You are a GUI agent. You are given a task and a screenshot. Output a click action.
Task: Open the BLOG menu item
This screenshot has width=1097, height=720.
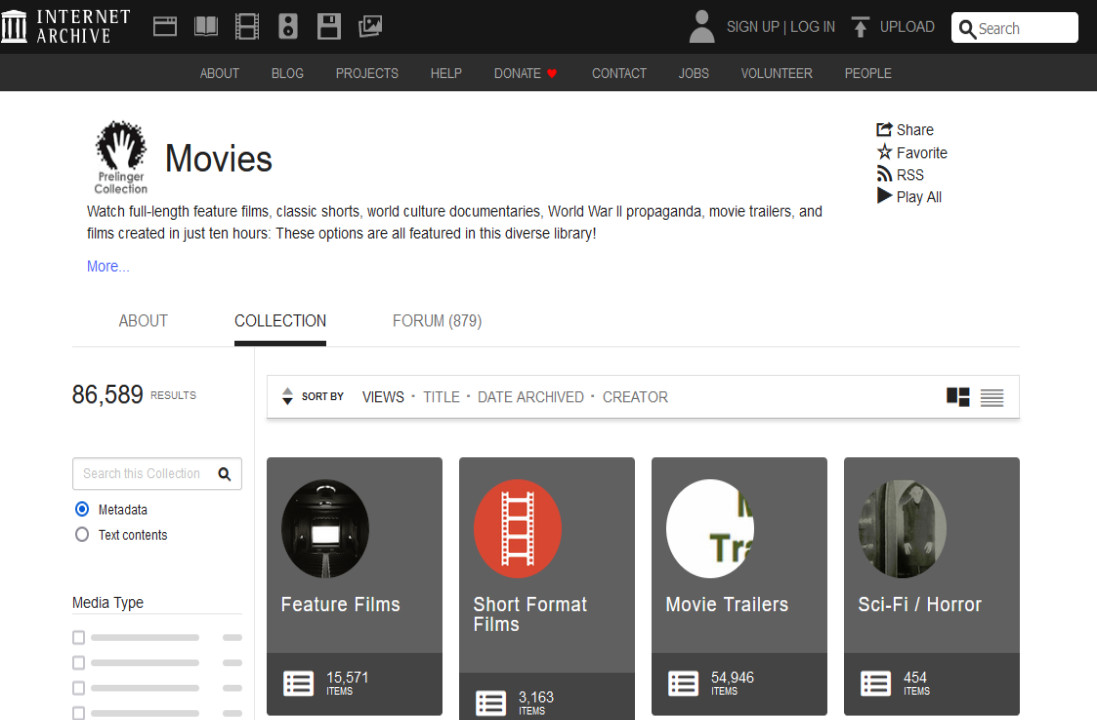click(x=288, y=73)
